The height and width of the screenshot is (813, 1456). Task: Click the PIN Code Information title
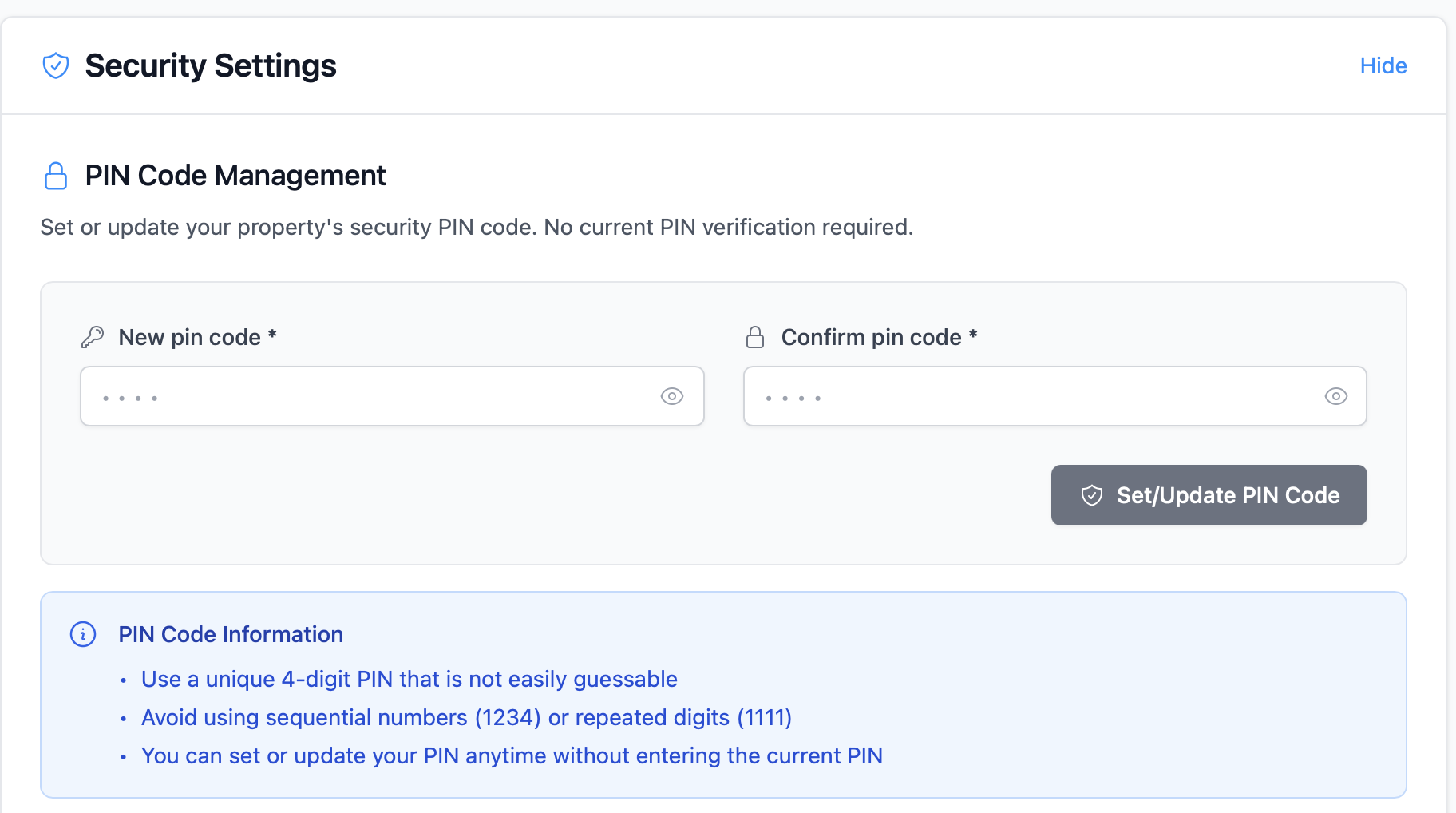pos(231,634)
